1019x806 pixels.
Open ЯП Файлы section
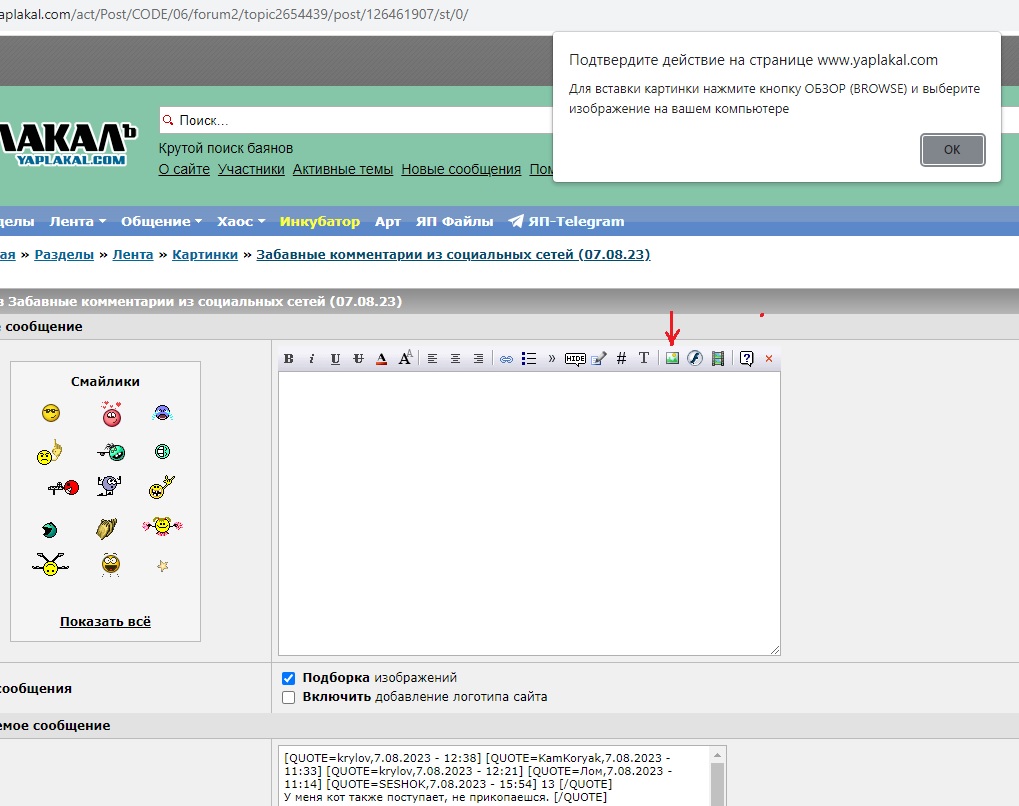point(454,222)
